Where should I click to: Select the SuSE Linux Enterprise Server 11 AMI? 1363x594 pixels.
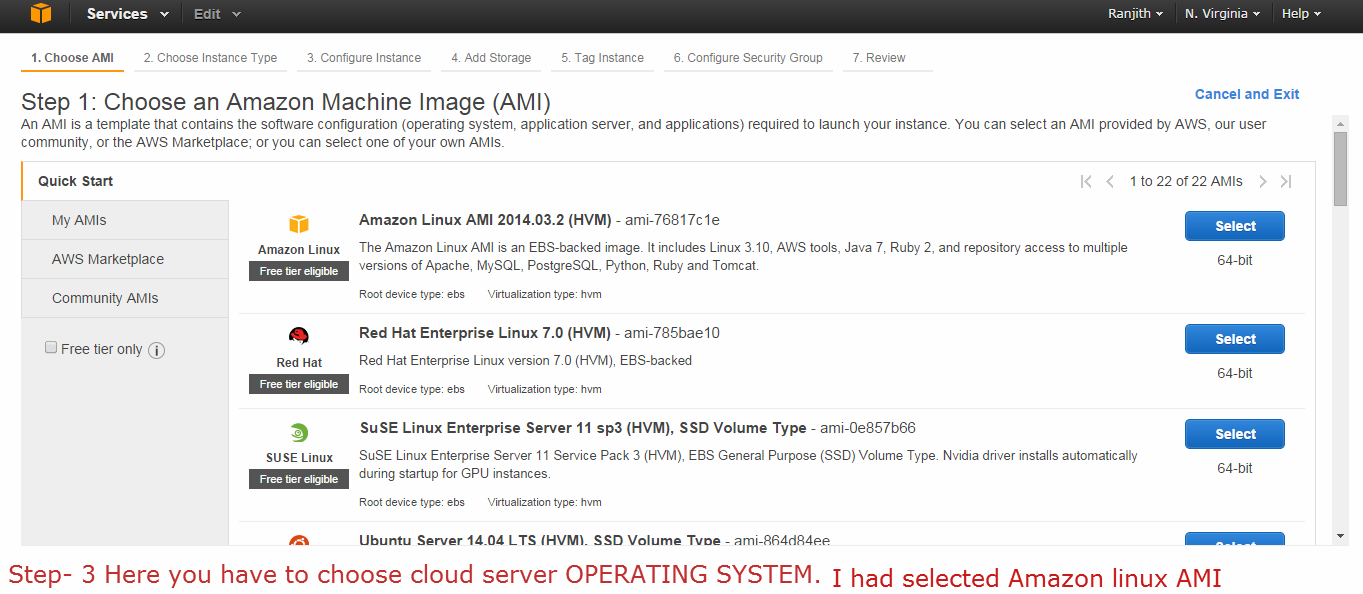tap(1235, 434)
